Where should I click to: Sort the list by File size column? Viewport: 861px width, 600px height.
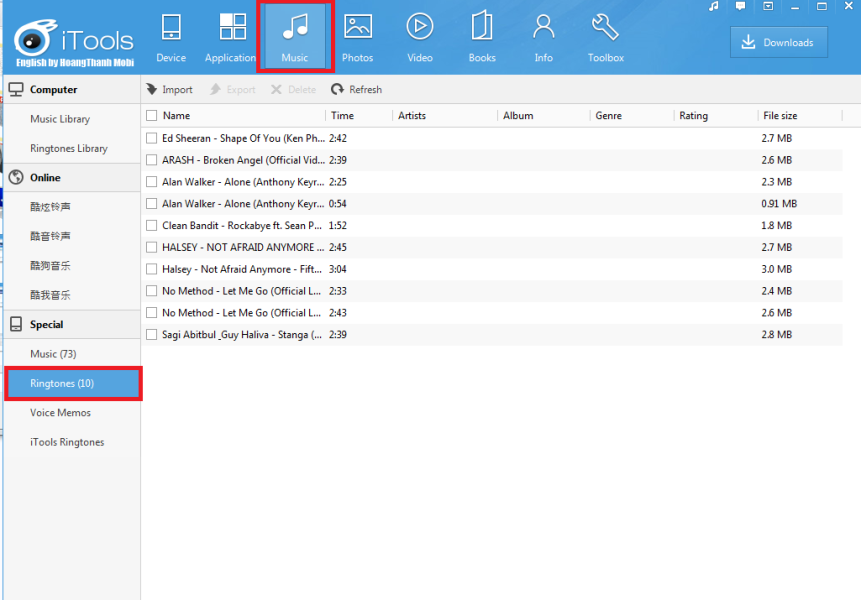pyautogui.click(x=779, y=116)
